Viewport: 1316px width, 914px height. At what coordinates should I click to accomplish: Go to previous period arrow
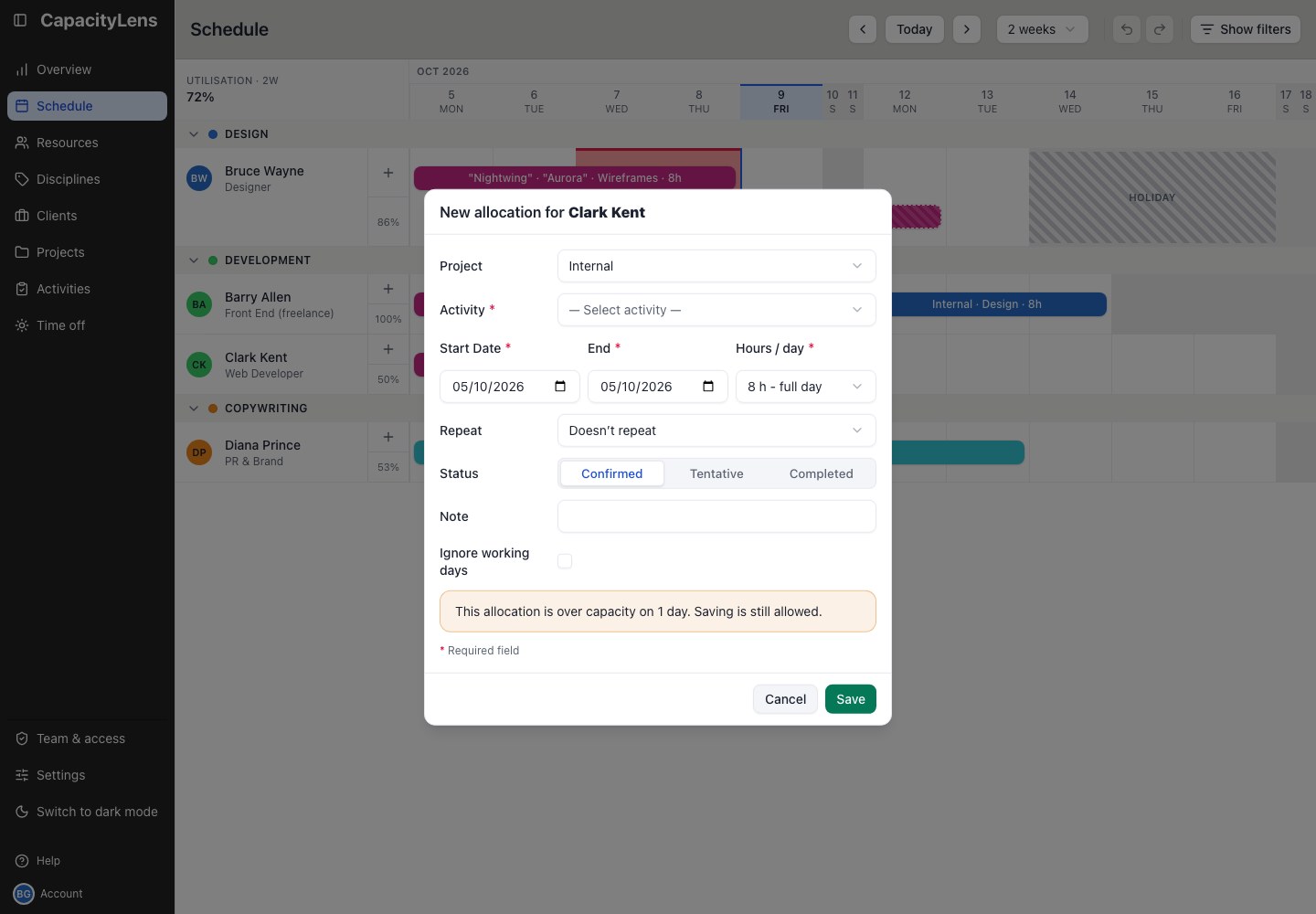click(x=863, y=29)
